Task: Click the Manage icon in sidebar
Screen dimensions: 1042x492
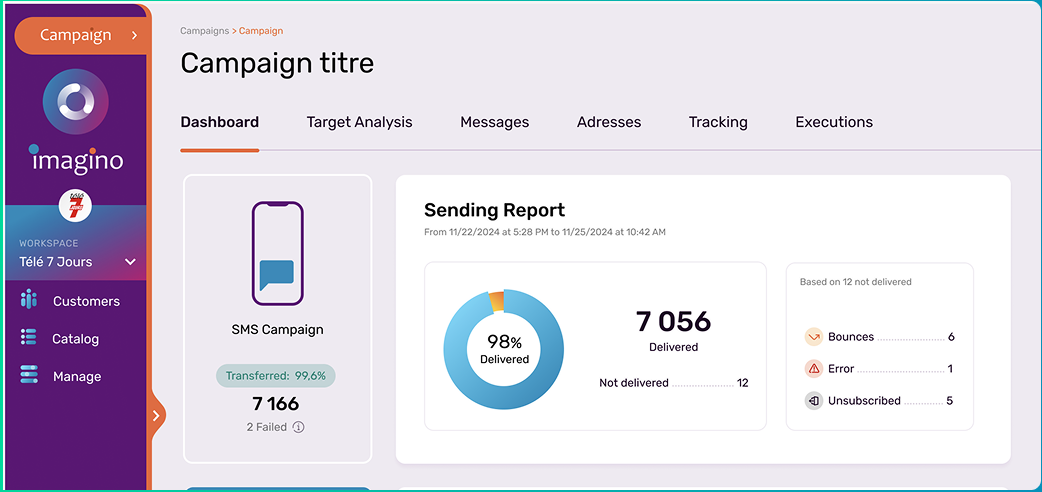Action: tap(29, 375)
